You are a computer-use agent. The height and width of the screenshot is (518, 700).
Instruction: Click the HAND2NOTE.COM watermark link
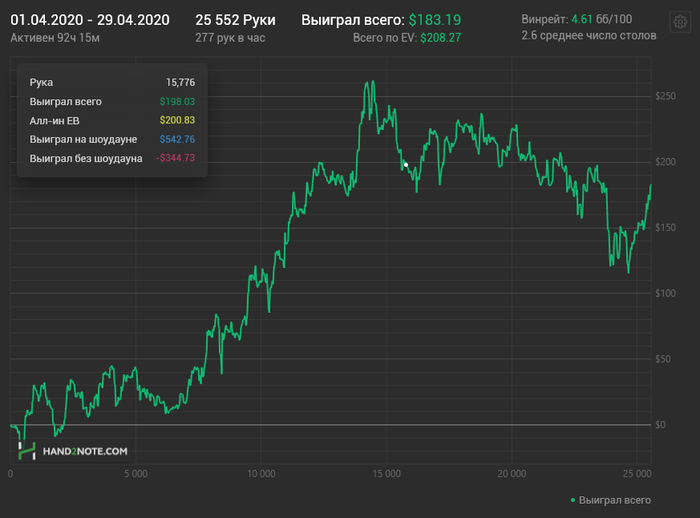(x=84, y=452)
